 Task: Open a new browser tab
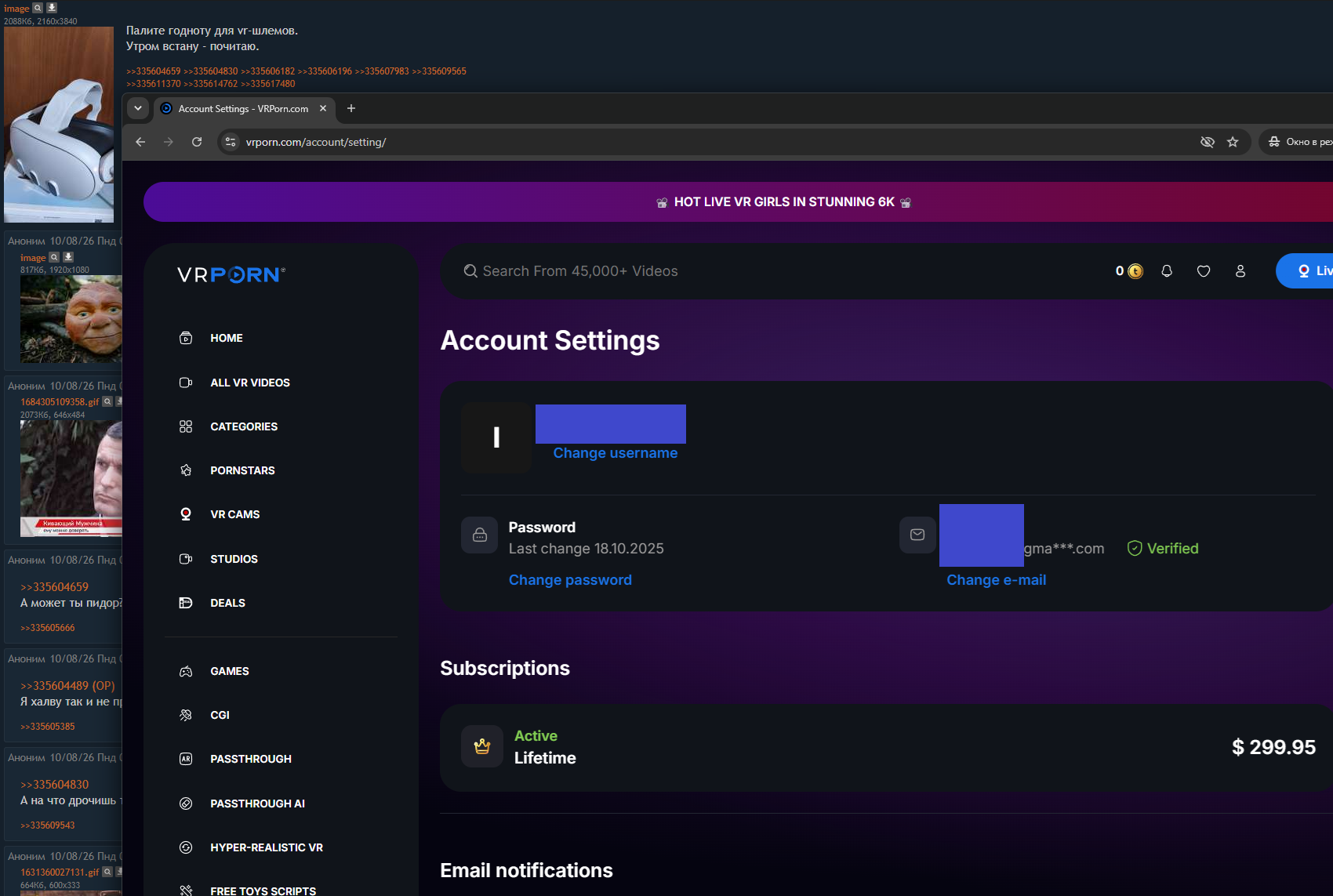point(351,108)
